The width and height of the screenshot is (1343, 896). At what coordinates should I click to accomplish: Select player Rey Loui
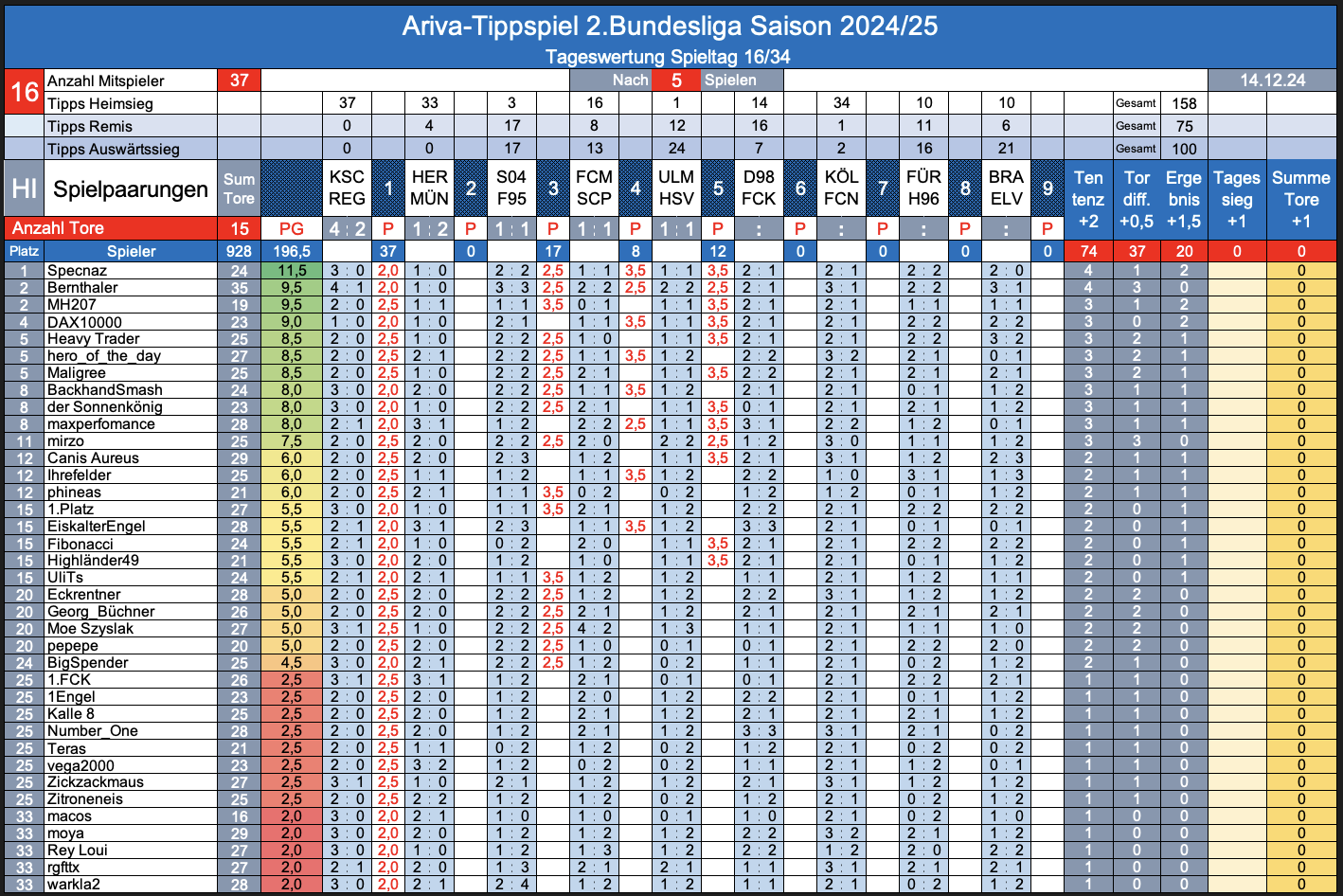click(131, 851)
